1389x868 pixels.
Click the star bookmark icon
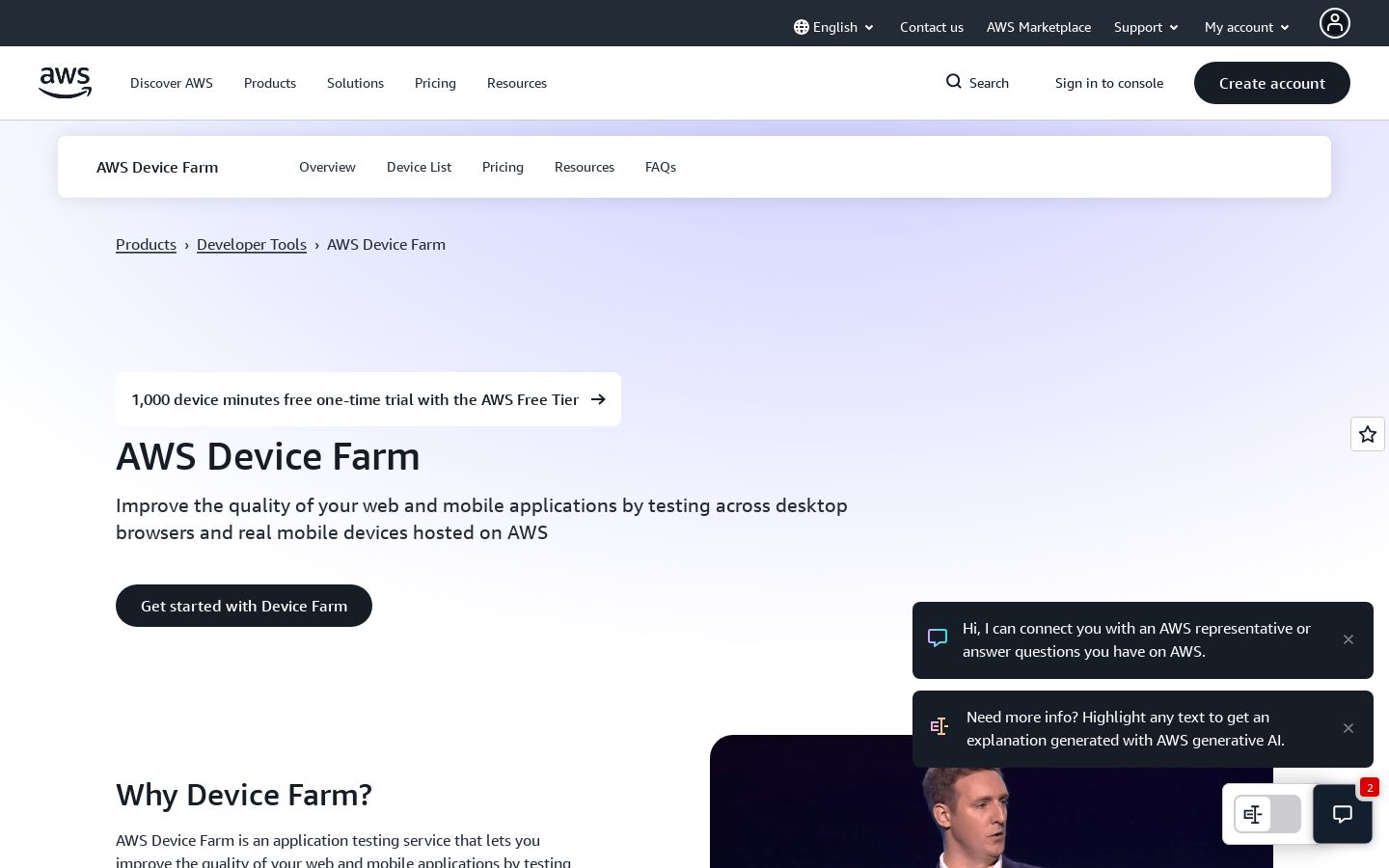point(1368,434)
